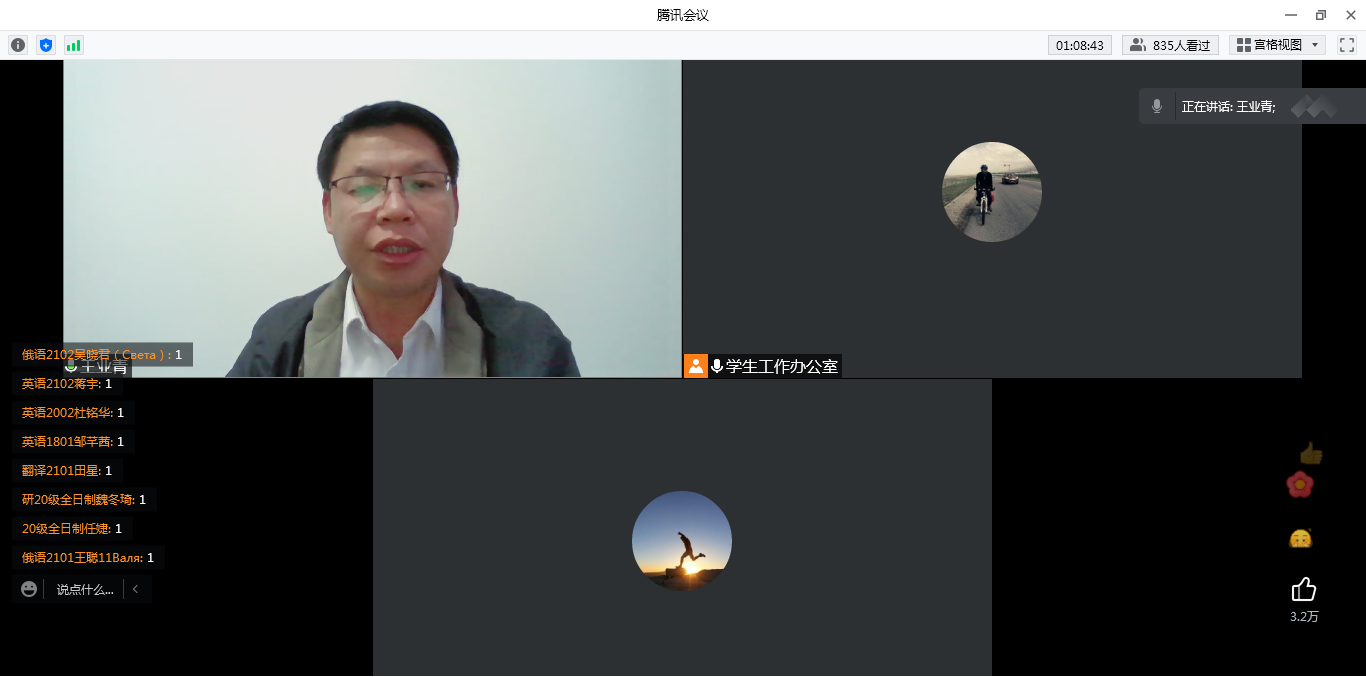Open the meeting info icon
Image resolution: width=1366 pixels, height=677 pixels.
pyautogui.click(x=18, y=45)
